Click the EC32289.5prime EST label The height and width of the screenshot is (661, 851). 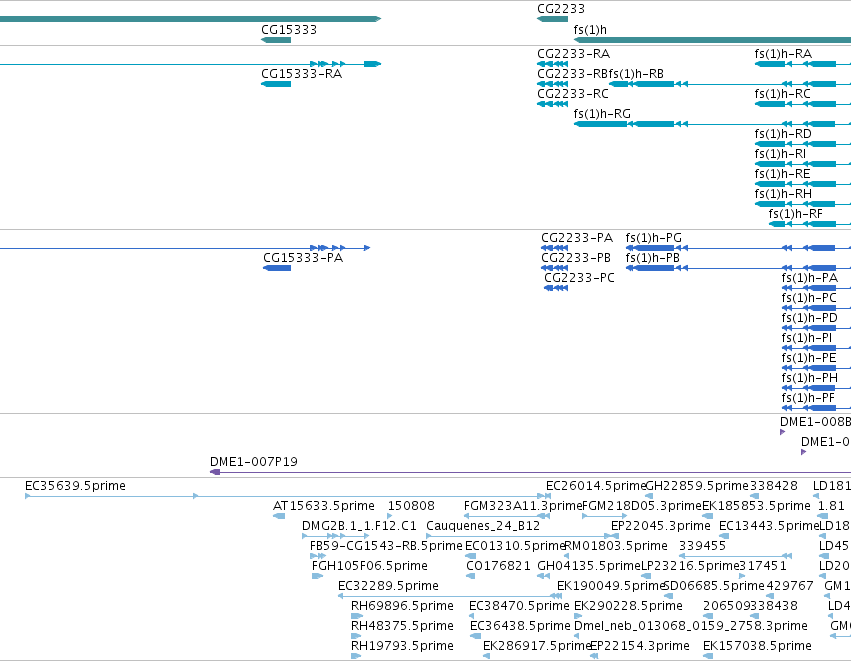click(388, 586)
